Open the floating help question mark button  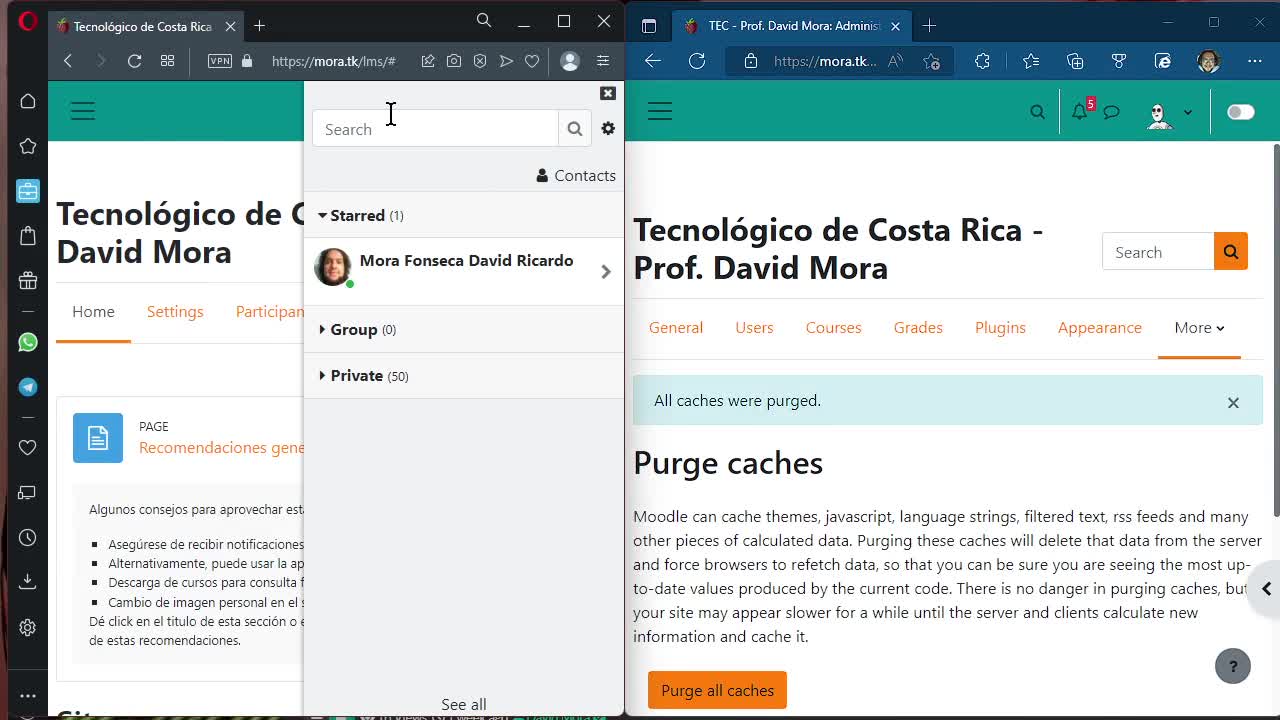pyautogui.click(x=1233, y=666)
